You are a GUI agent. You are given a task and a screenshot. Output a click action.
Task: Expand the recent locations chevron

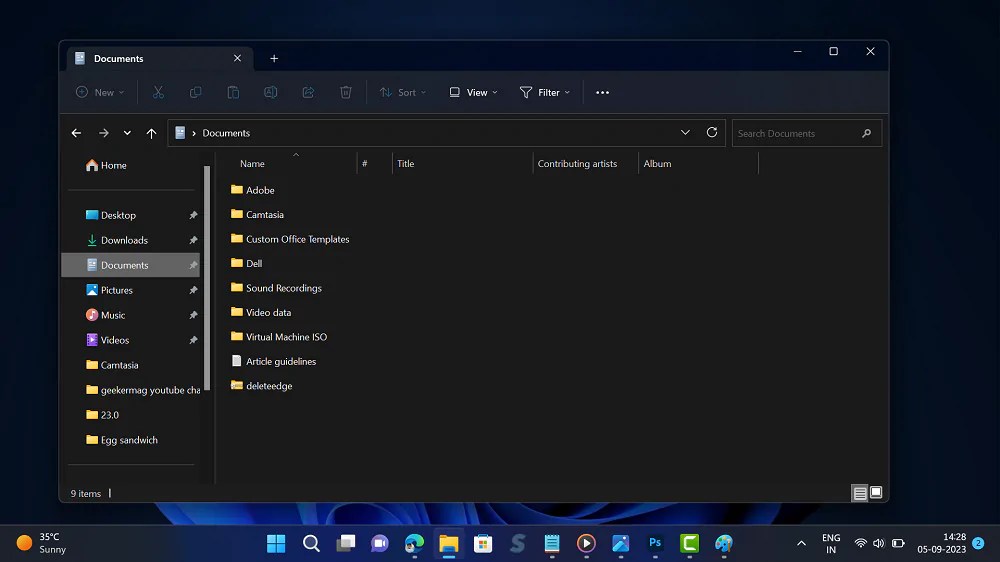[x=127, y=133]
